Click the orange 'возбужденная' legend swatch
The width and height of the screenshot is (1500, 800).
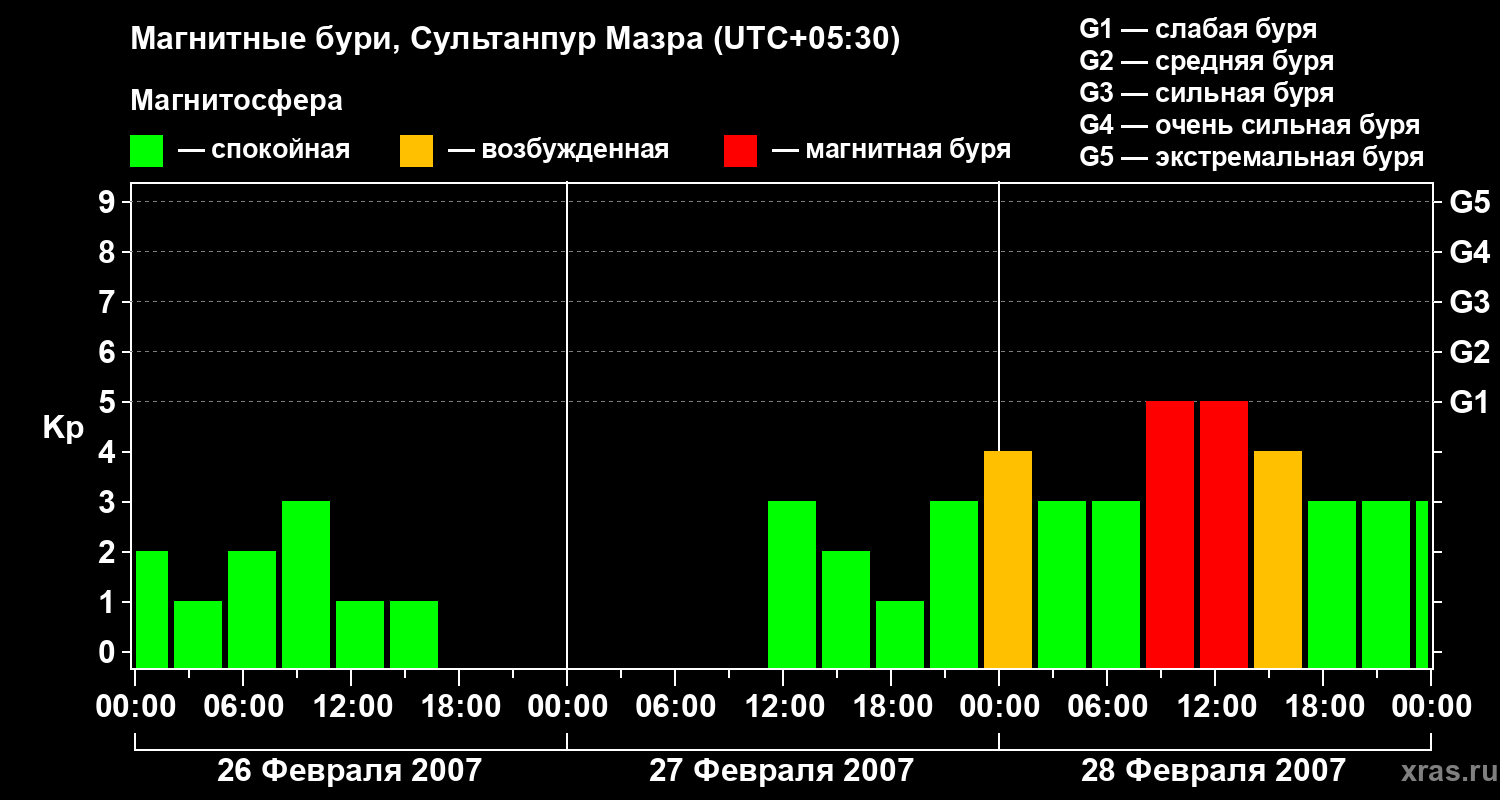(417, 150)
